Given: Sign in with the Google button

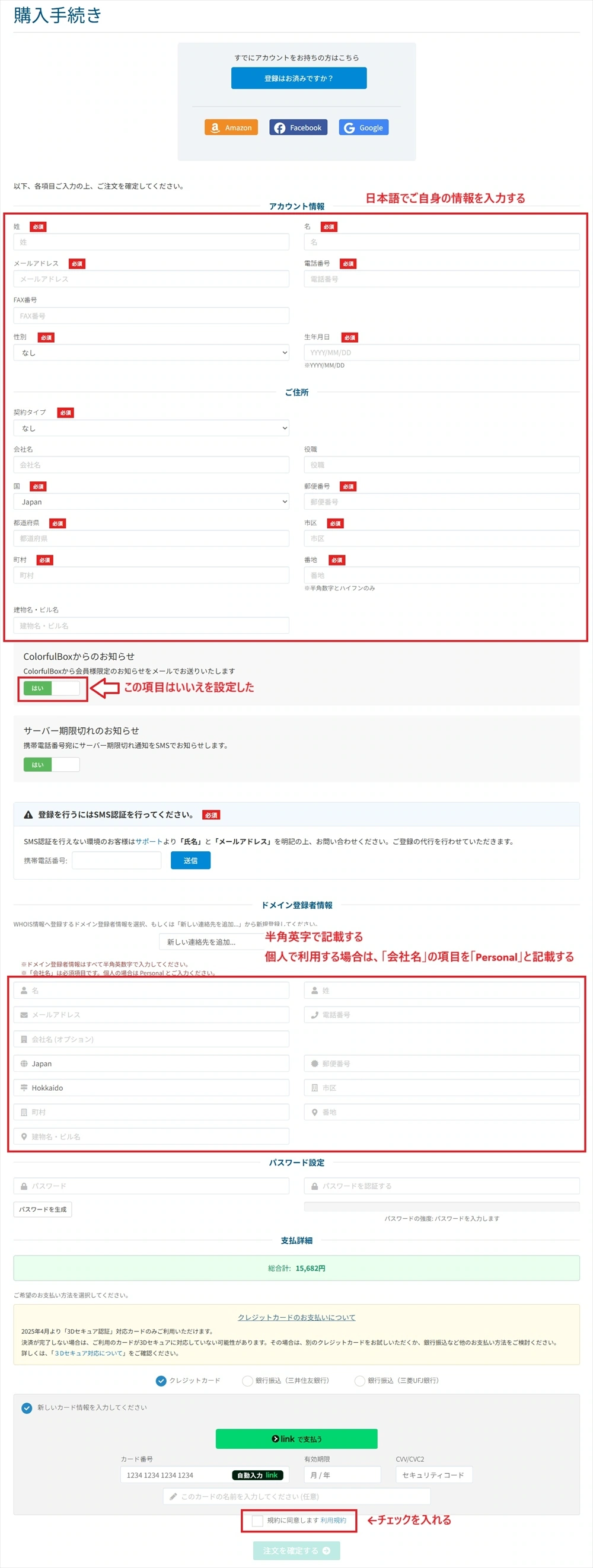Looking at the screenshot, I should [364, 127].
